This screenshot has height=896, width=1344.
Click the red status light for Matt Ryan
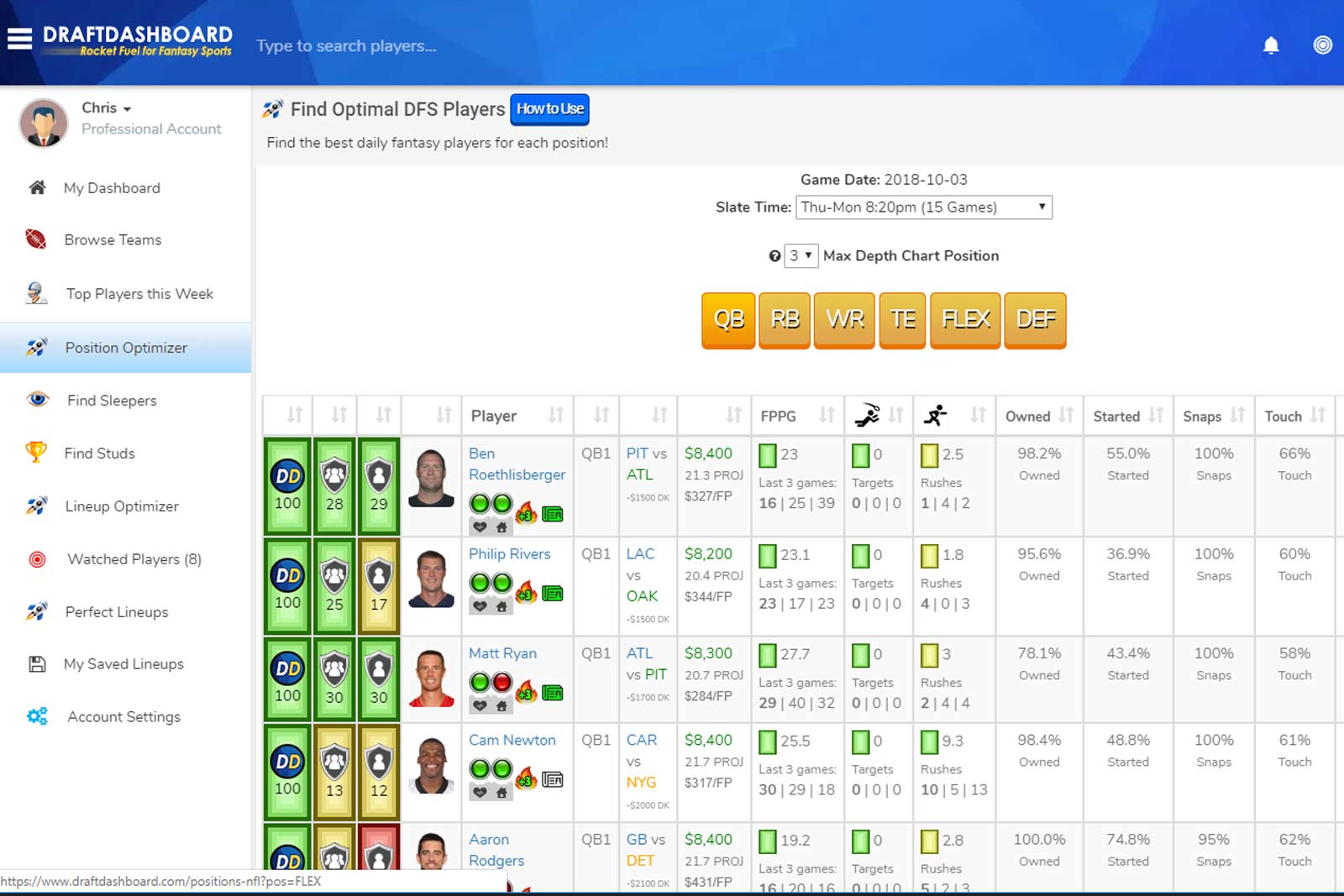(501, 682)
